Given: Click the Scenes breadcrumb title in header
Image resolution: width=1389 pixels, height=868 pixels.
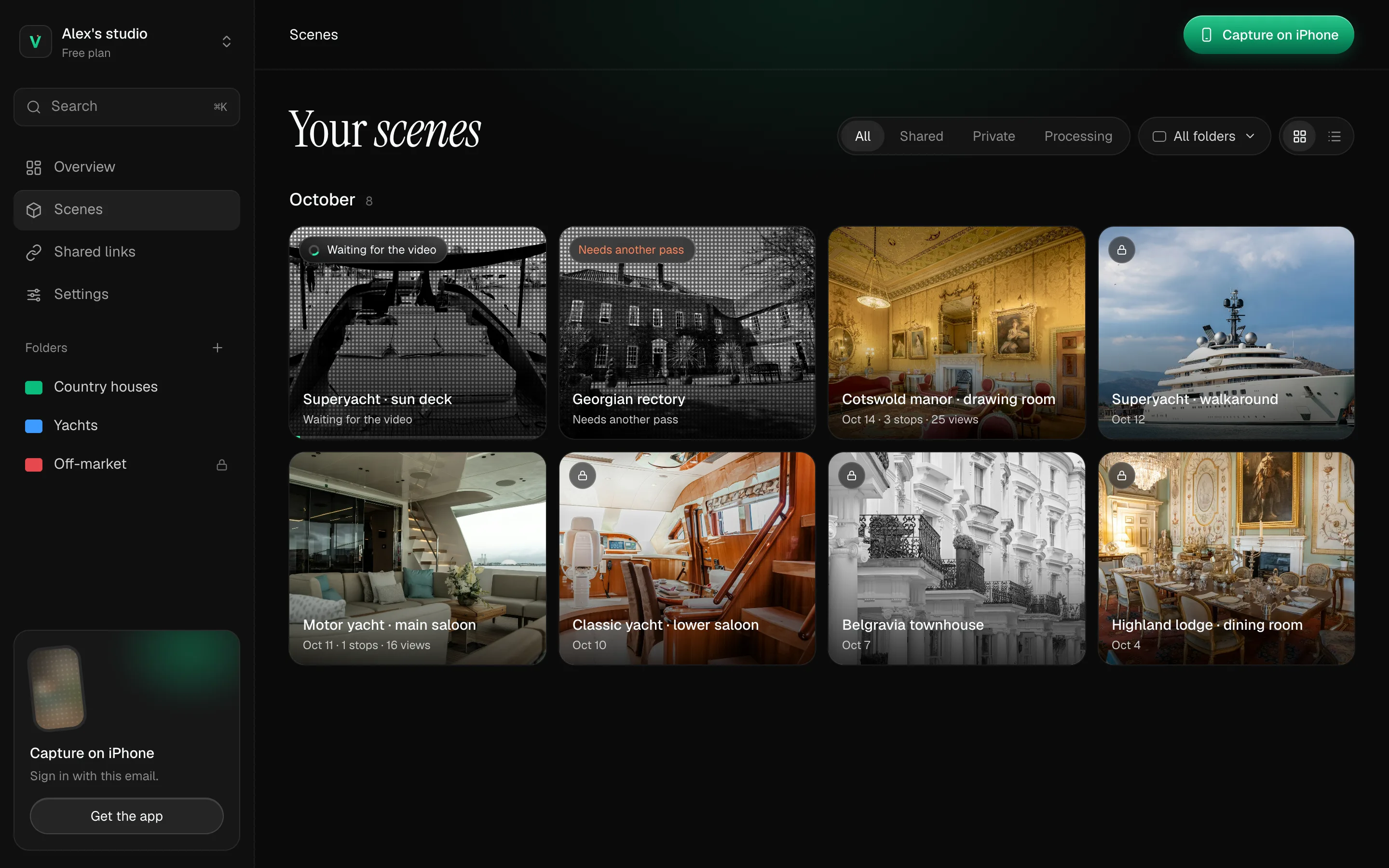Looking at the screenshot, I should point(313,35).
